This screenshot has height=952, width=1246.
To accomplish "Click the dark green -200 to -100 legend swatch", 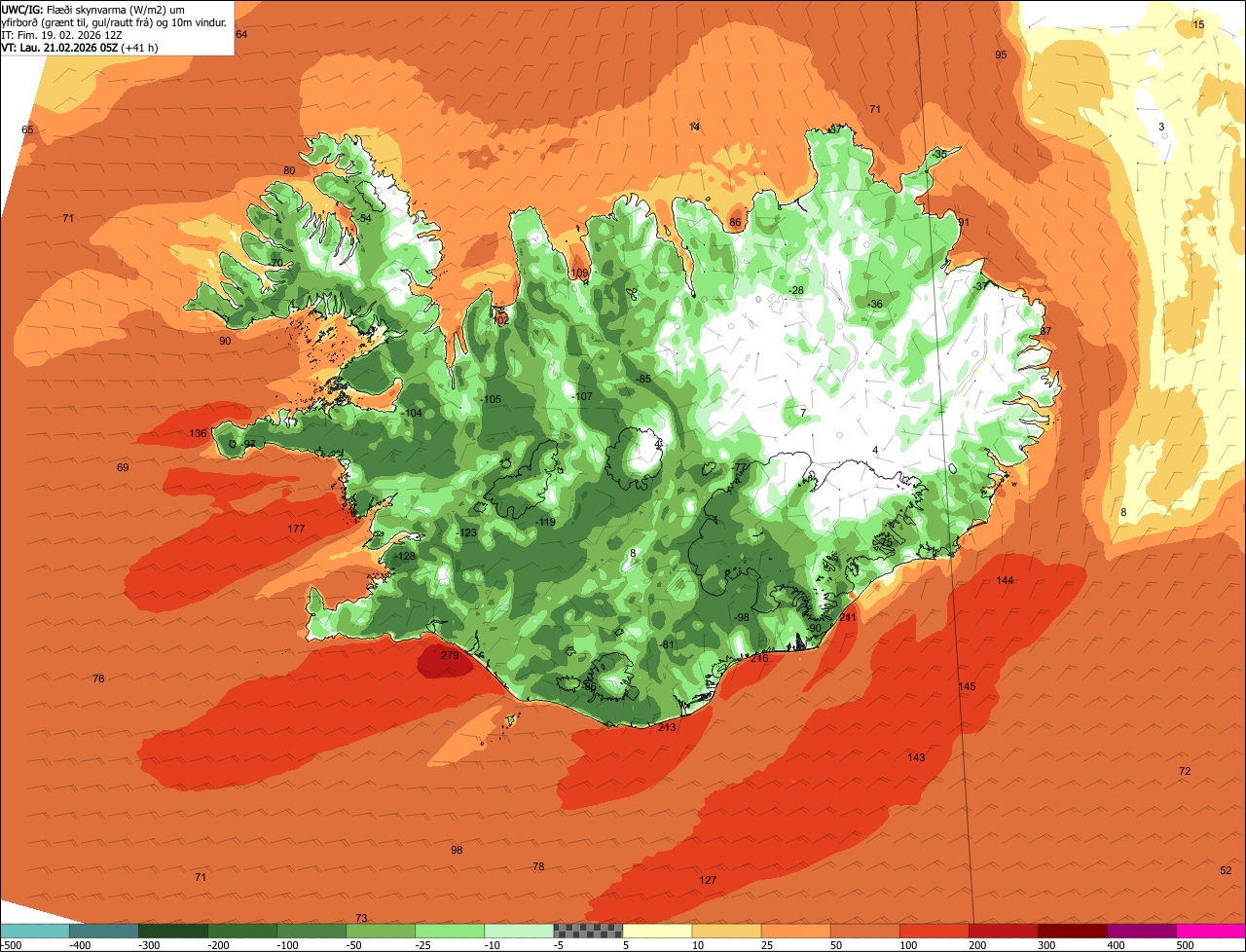I will 242,932.
